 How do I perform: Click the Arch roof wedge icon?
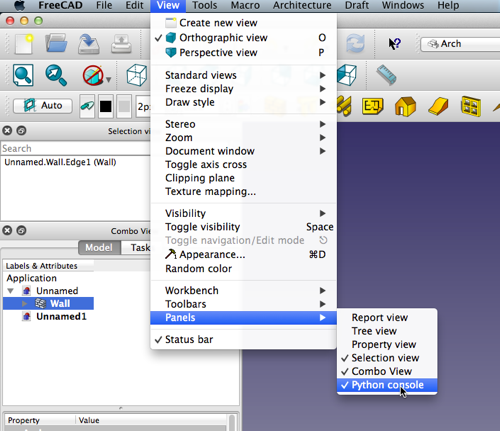click(438, 107)
